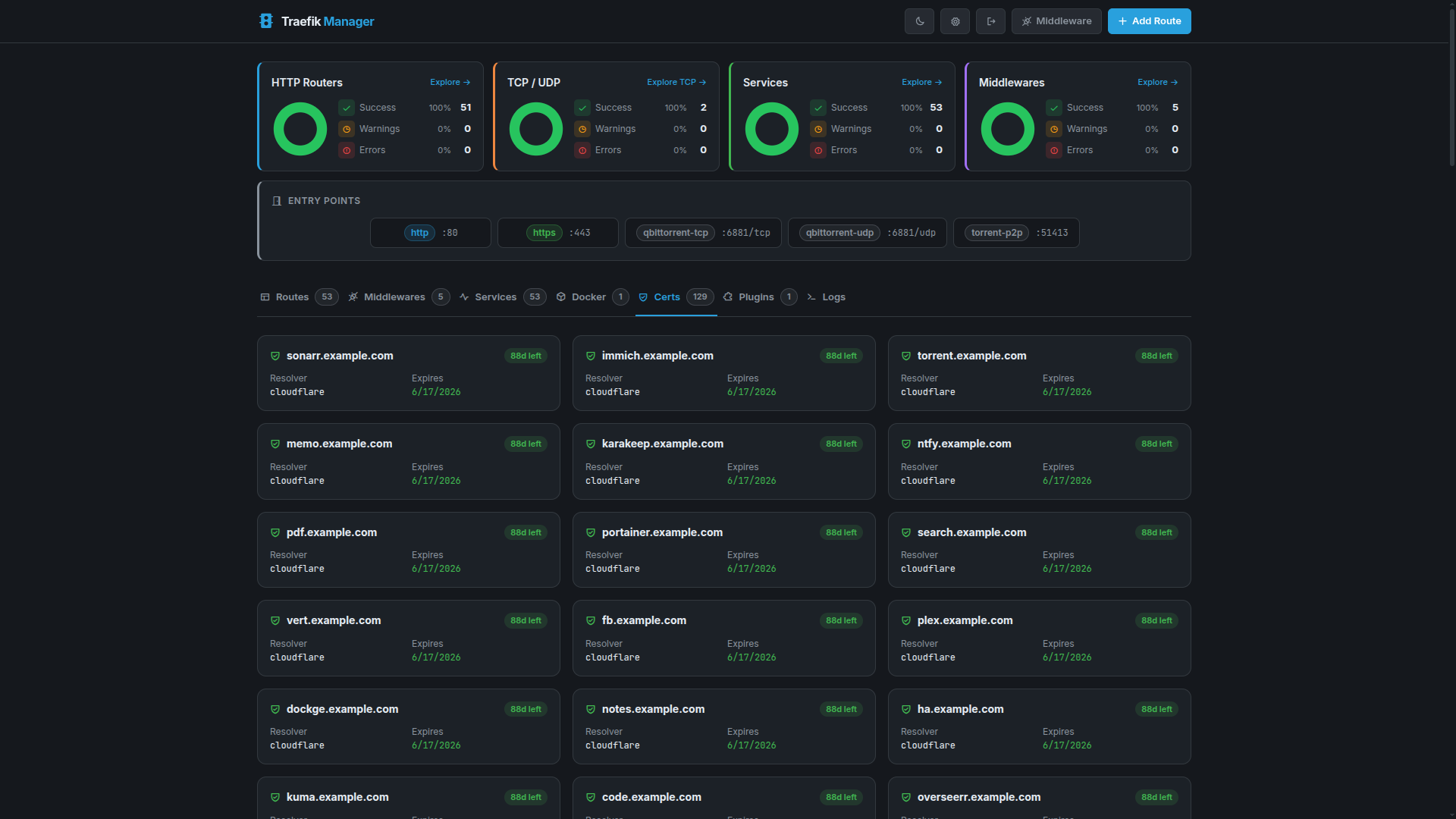Screen dimensions: 1456x819
Task: Click the Warnings icon in Middlewares card
Action: click(x=1054, y=129)
